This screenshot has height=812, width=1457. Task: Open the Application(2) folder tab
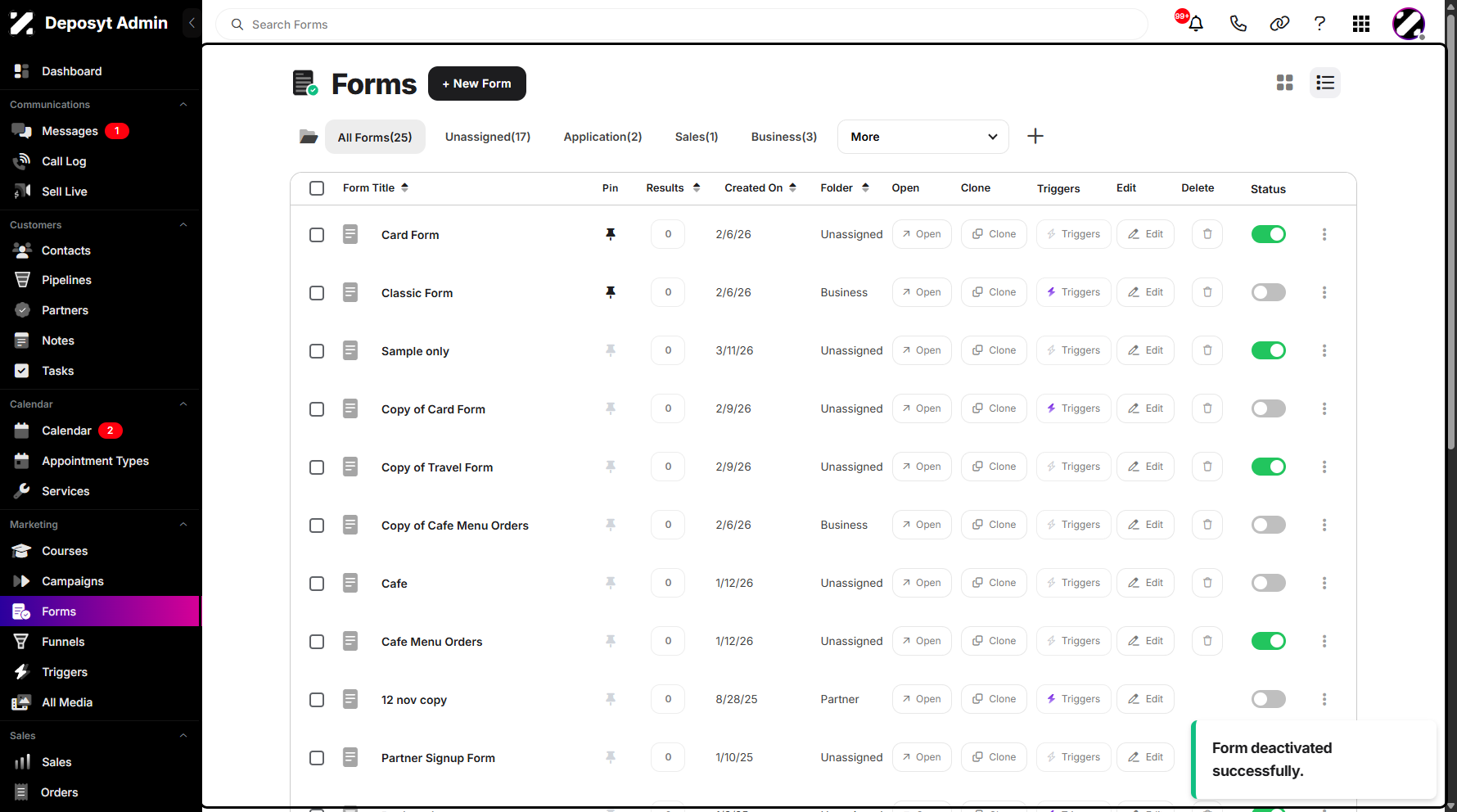(603, 137)
